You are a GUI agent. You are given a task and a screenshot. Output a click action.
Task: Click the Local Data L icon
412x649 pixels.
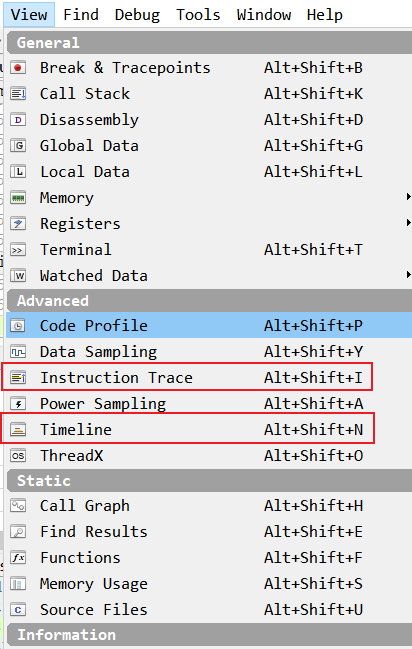click(18, 172)
